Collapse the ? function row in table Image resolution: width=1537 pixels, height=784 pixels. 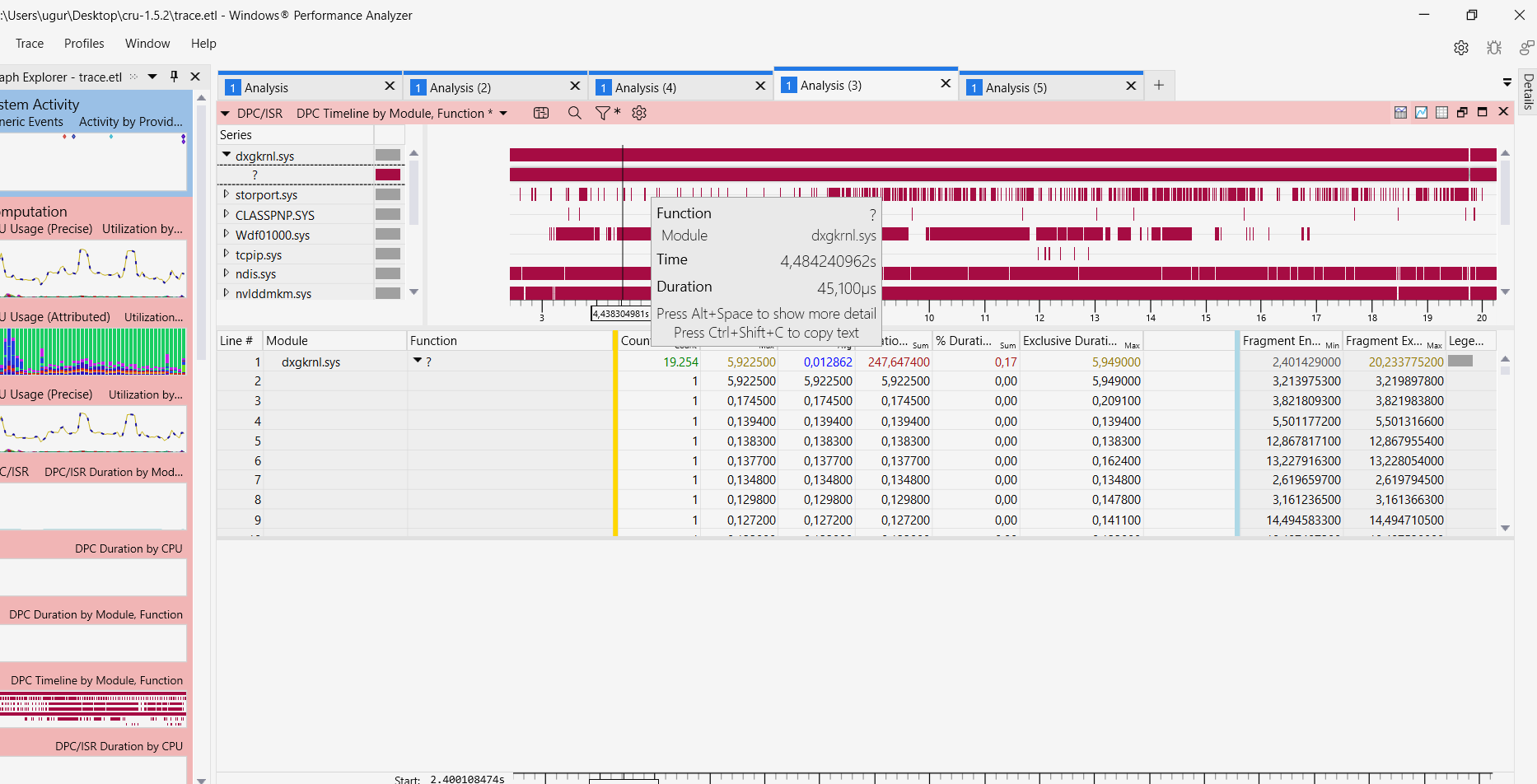pos(418,361)
